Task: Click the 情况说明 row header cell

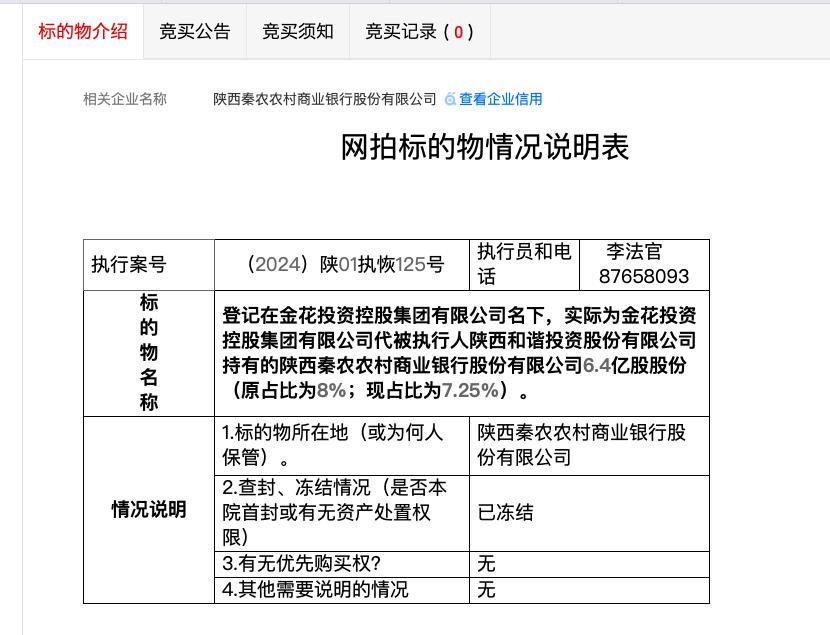Action: tap(149, 510)
